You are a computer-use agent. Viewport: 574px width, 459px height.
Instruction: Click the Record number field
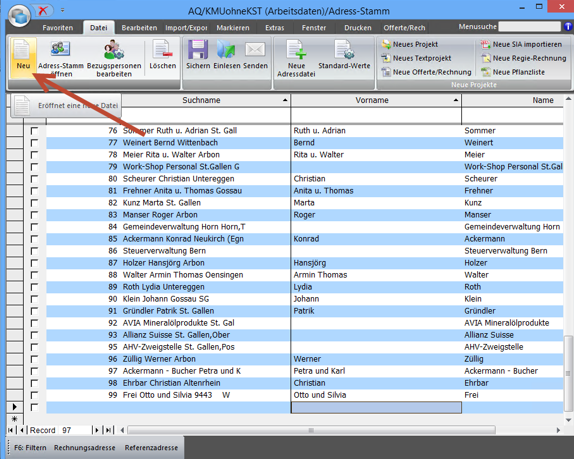tap(75, 430)
